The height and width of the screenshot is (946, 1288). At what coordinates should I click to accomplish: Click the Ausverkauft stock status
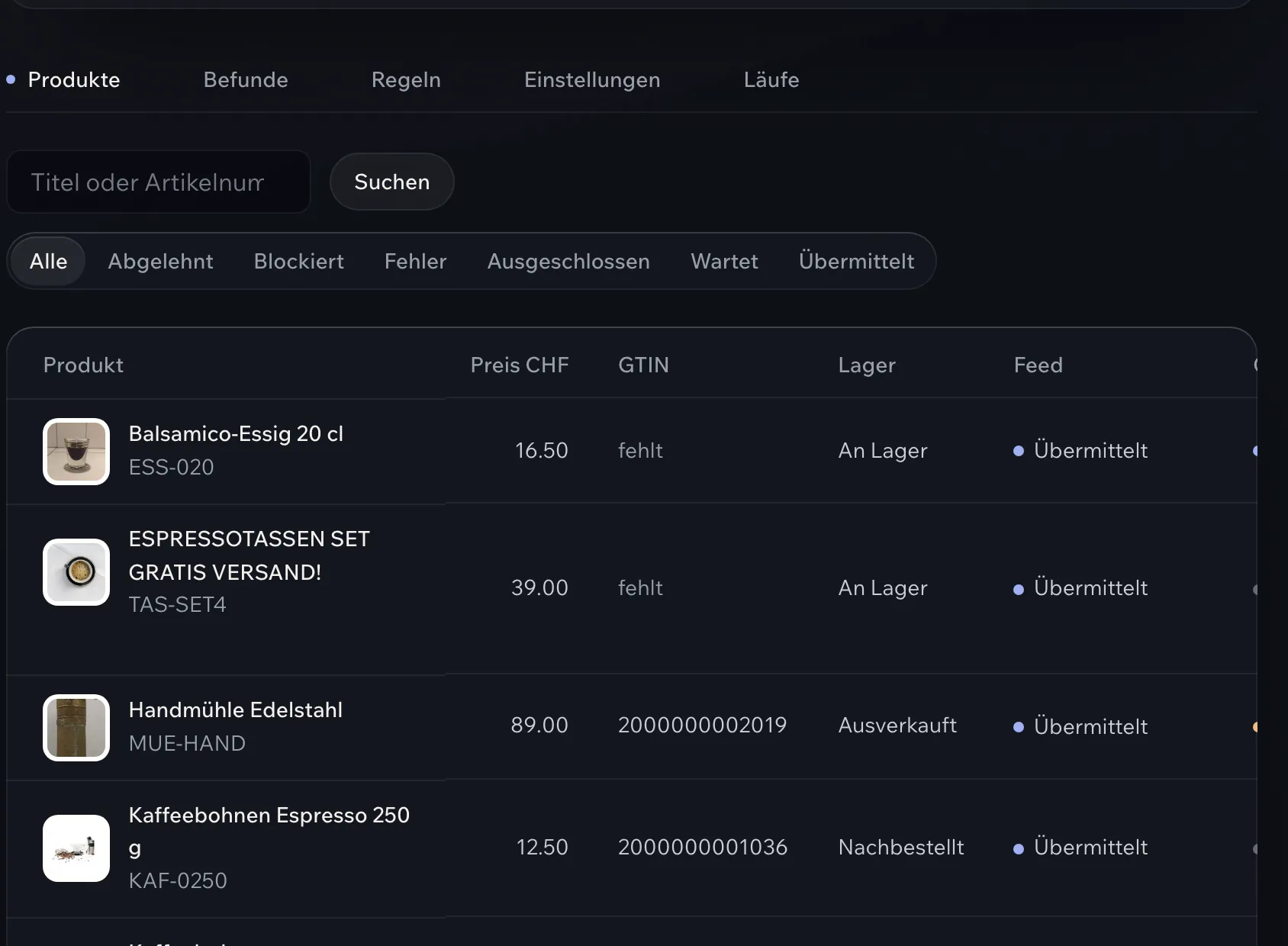click(897, 726)
